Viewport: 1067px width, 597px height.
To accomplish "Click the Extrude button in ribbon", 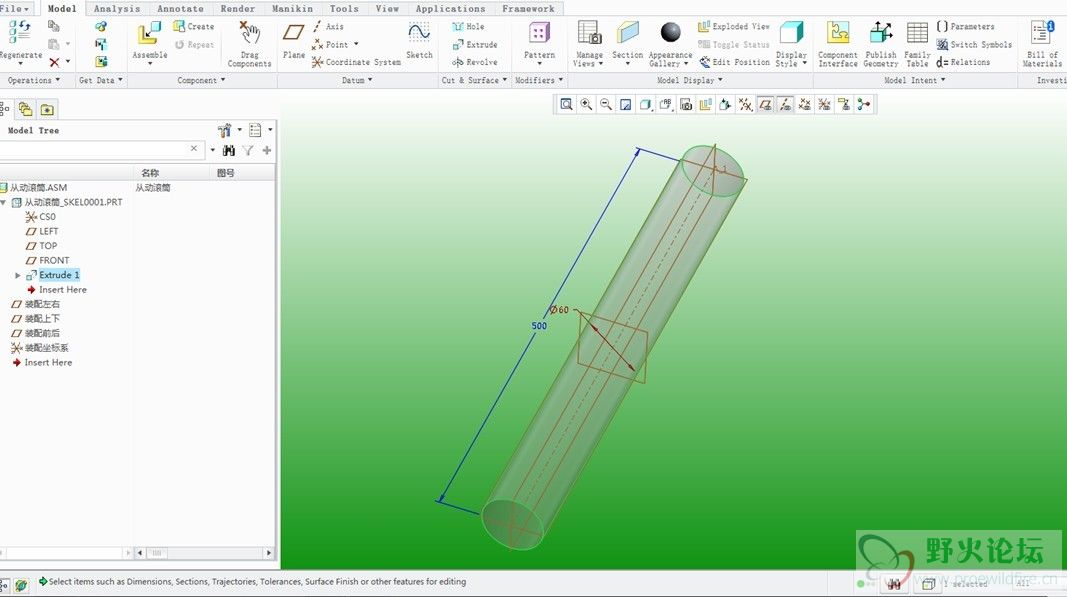I will (474, 44).
